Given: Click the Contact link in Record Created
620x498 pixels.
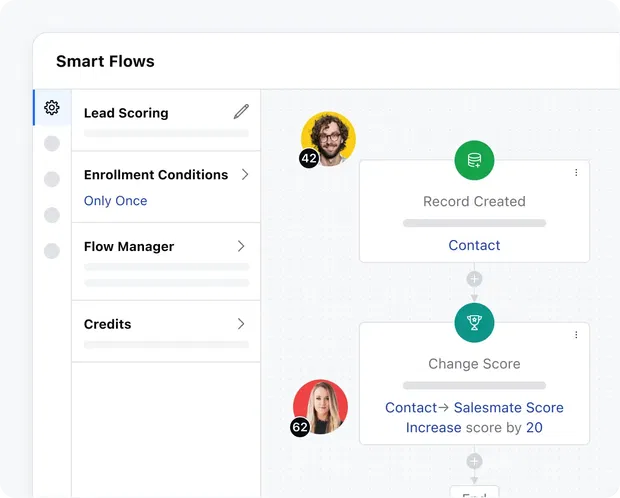Looking at the screenshot, I should coord(474,245).
